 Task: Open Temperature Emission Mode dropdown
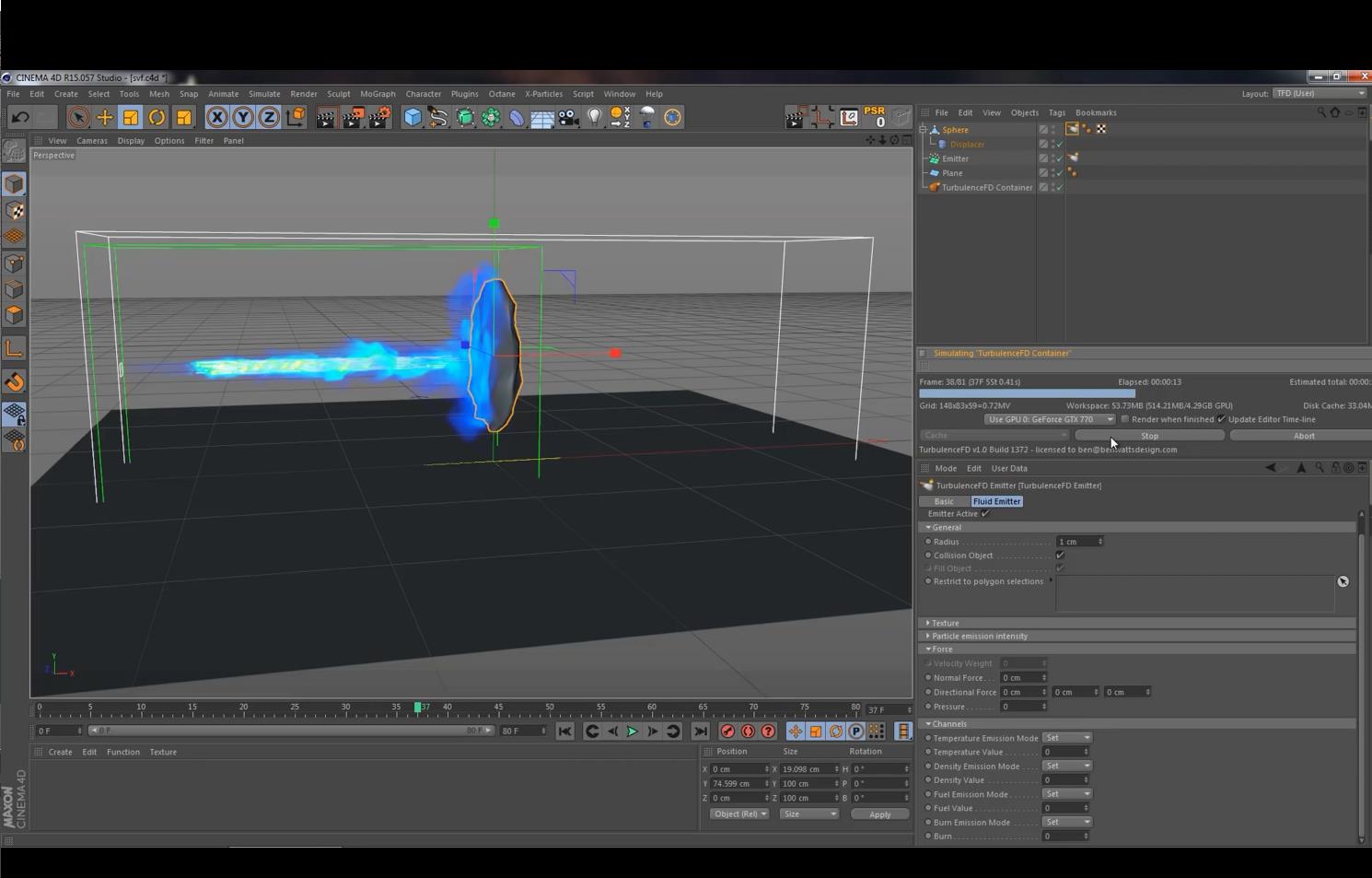pyautogui.click(x=1067, y=738)
